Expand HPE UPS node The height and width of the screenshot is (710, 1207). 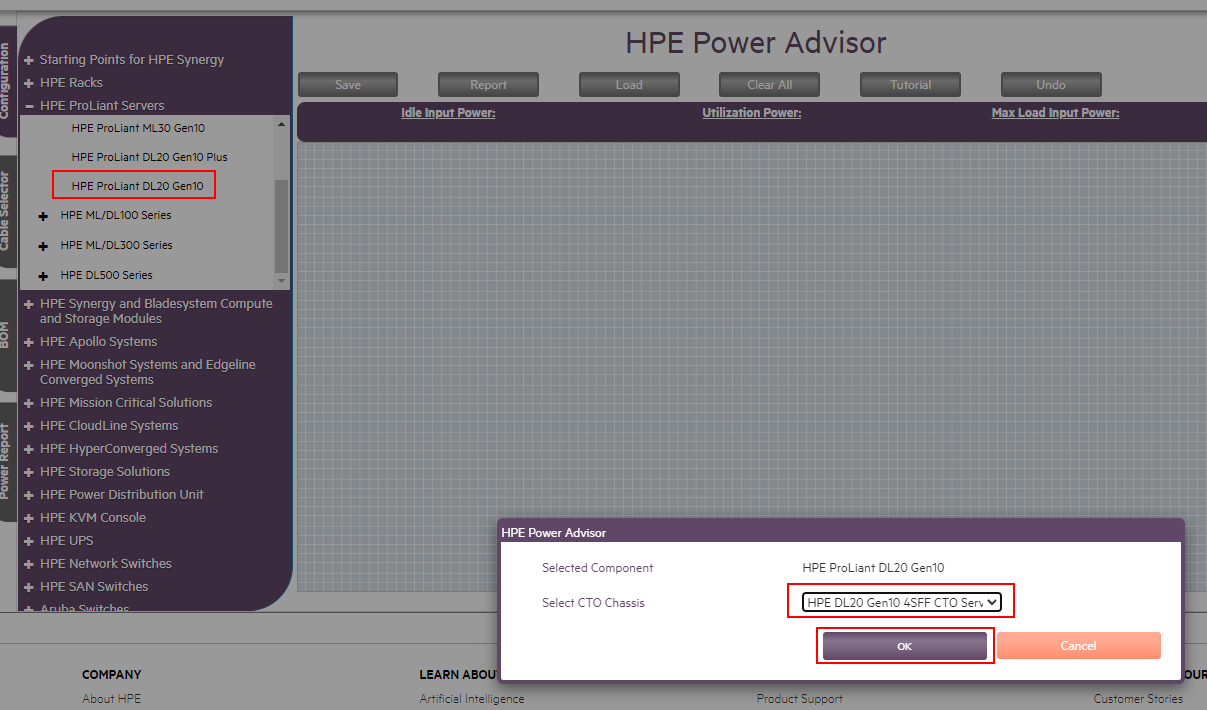click(29, 541)
